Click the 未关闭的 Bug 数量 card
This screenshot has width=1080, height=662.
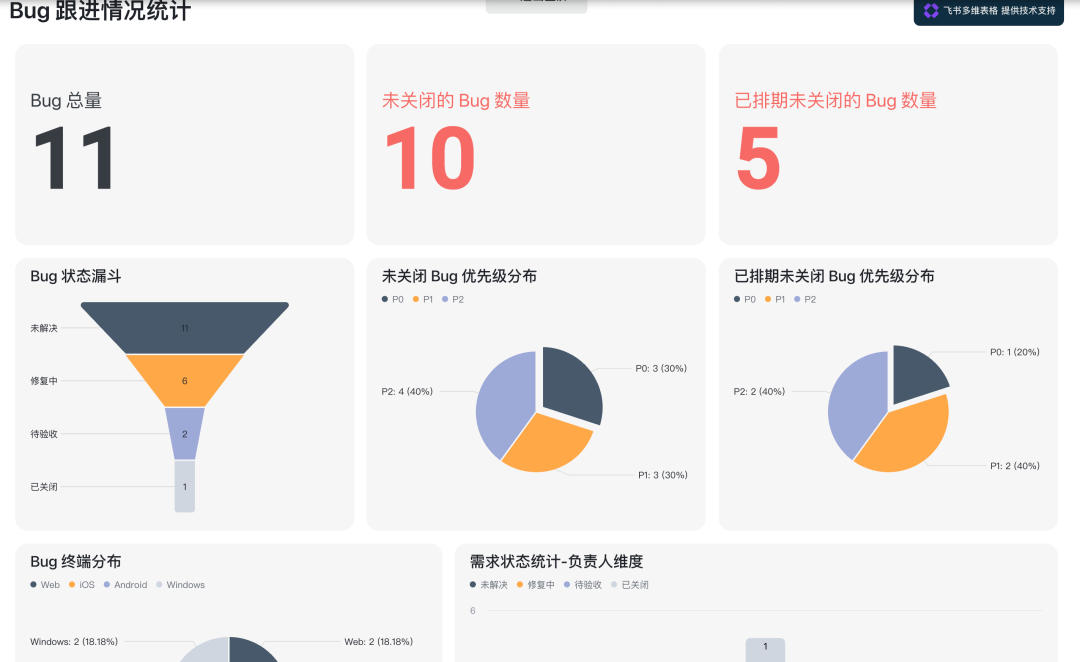coord(536,144)
